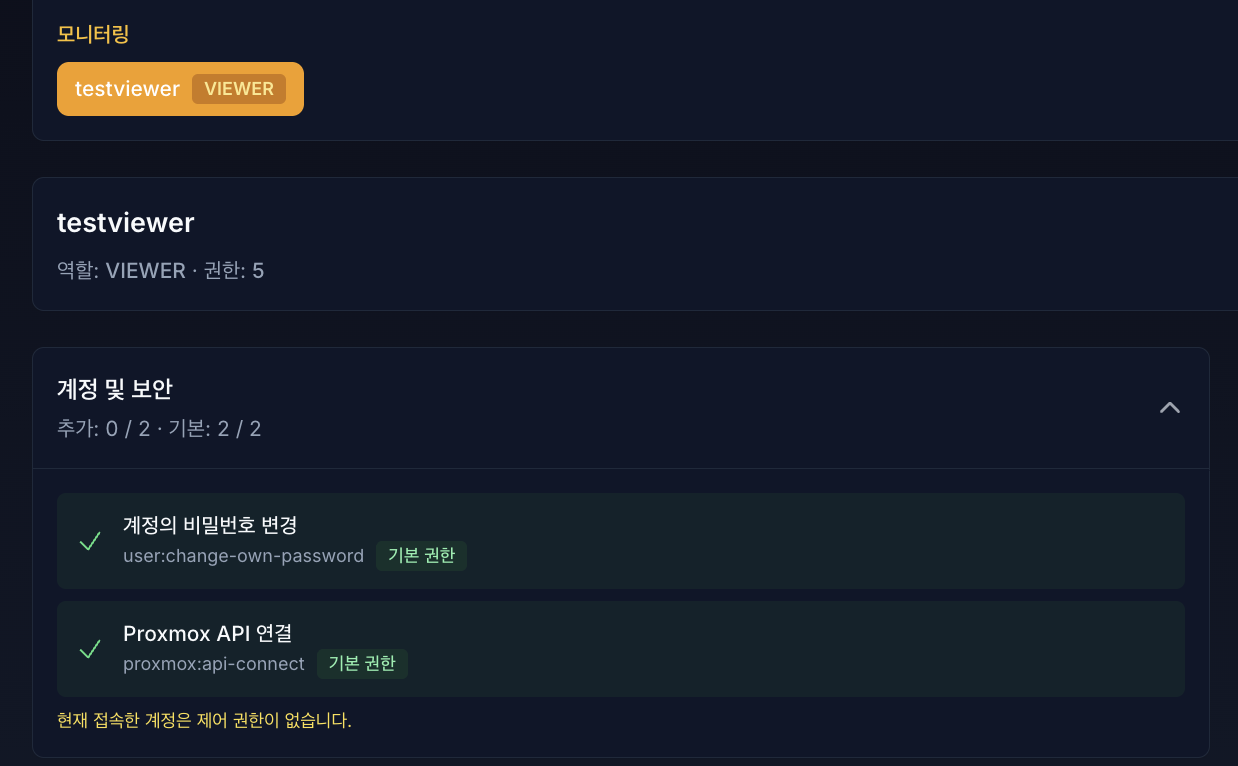Click the proxmox:api-connect permission key

click(x=214, y=664)
